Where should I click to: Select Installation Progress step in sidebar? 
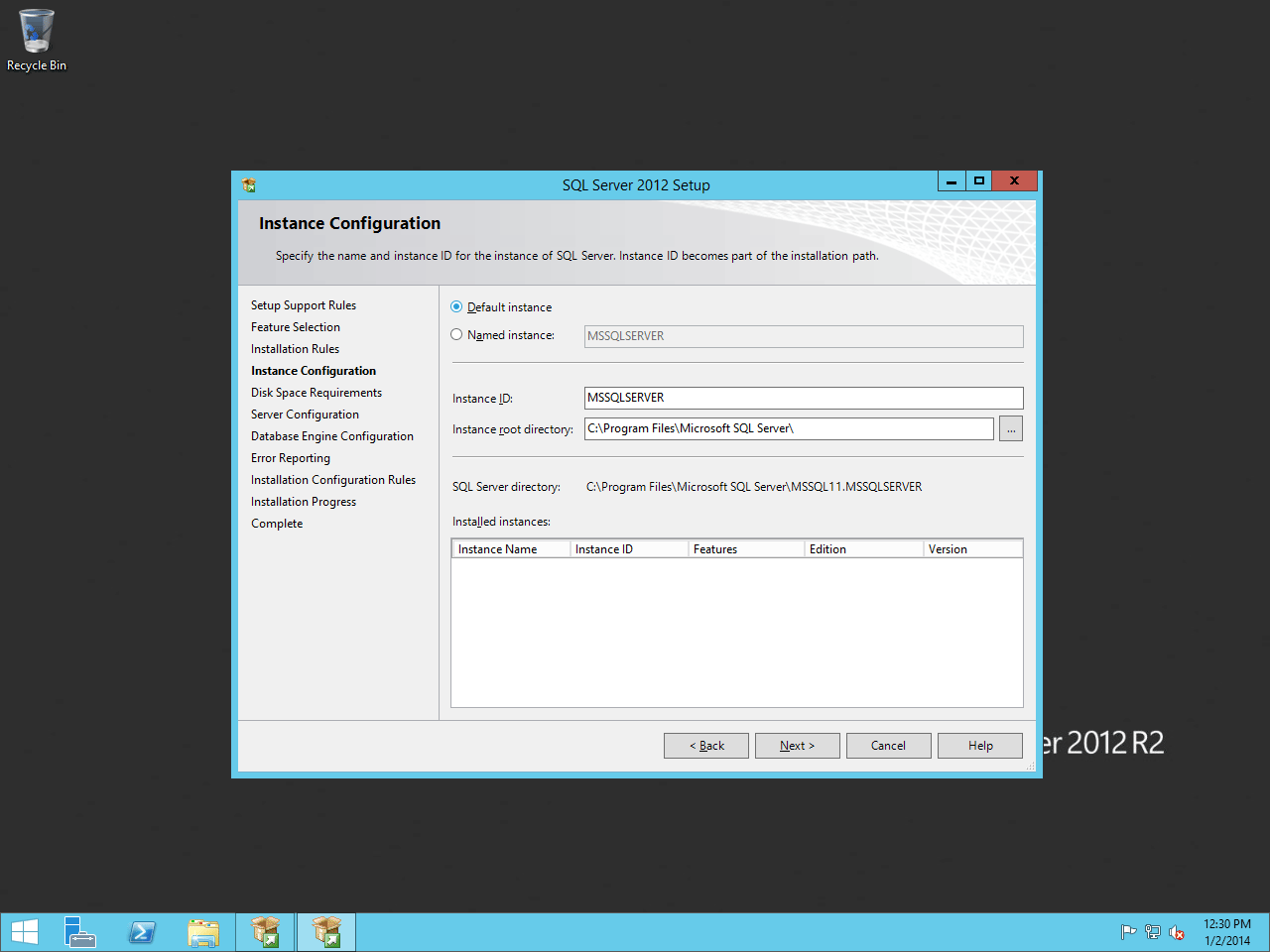tap(304, 502)
